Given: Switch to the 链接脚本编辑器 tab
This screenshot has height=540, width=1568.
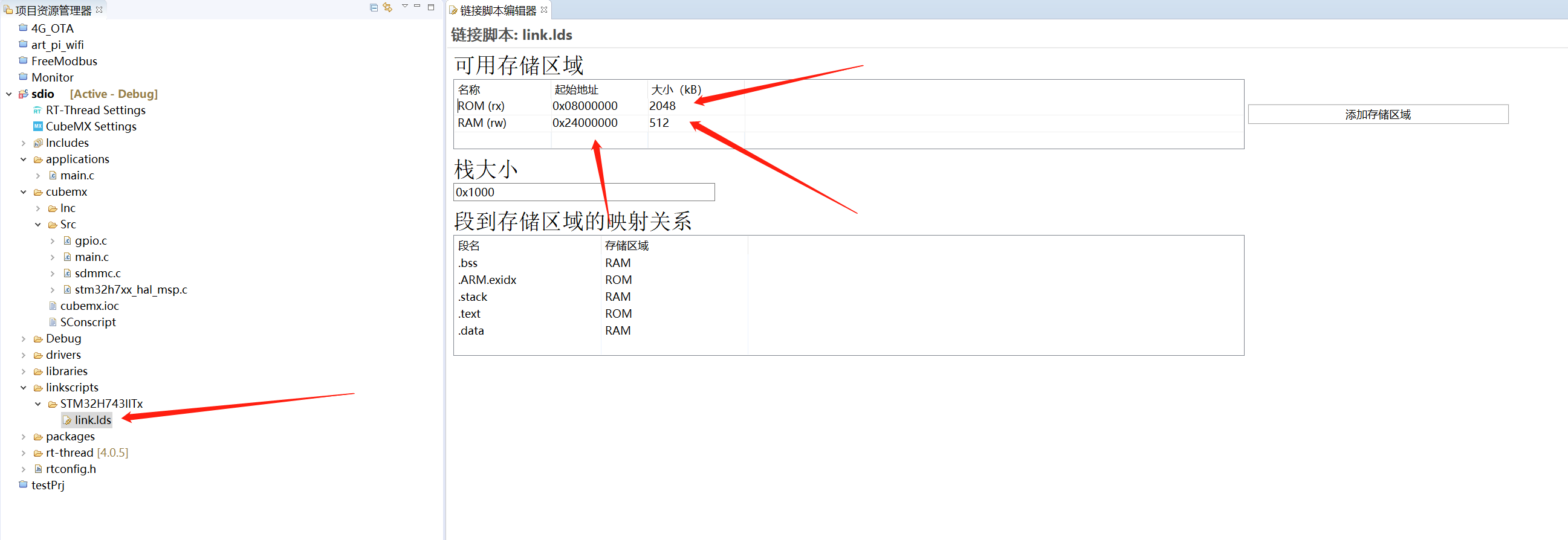Looking at the screenshot, I should tap(498, 10).
